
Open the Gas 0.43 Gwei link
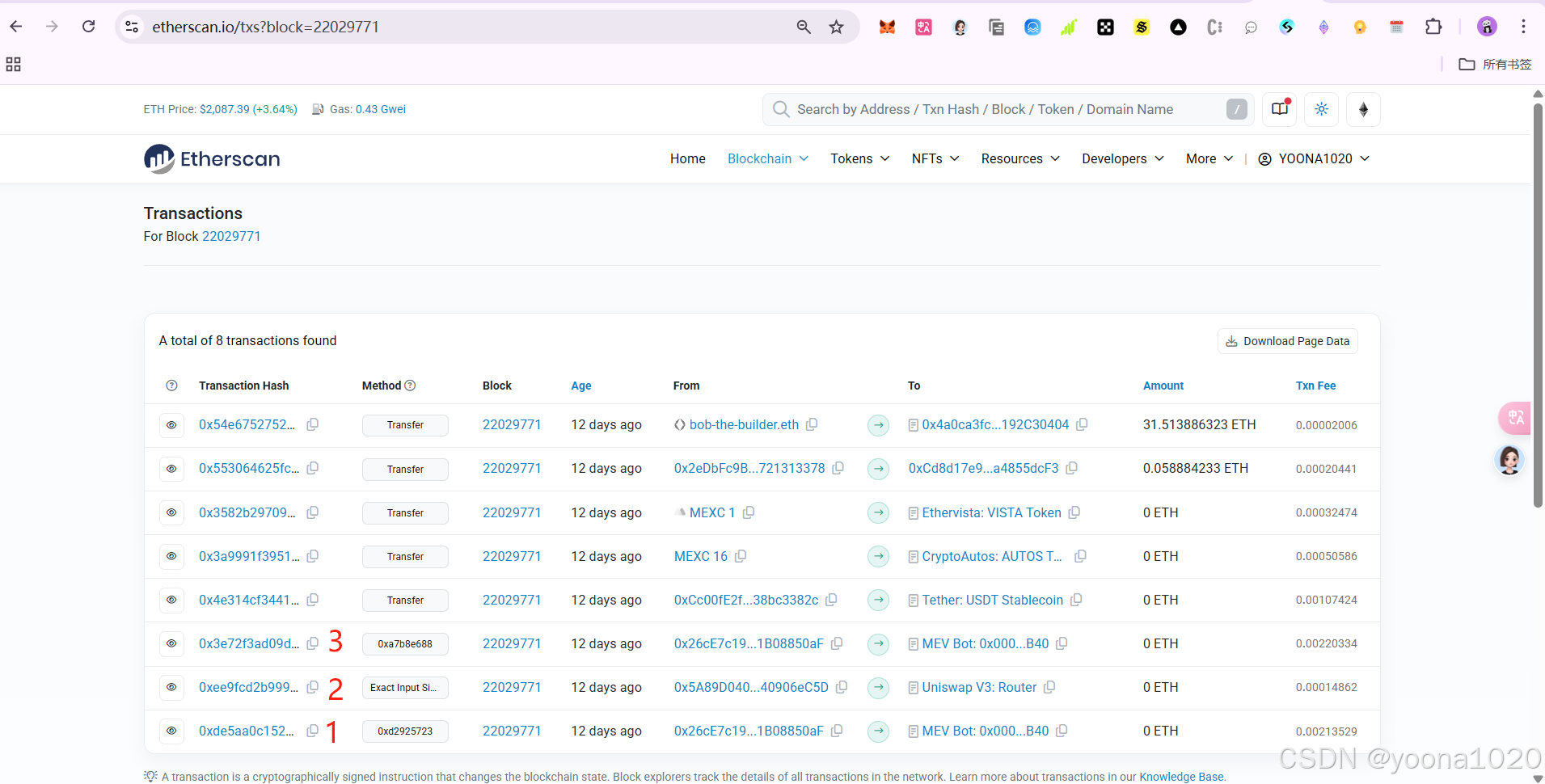(381, 109)
